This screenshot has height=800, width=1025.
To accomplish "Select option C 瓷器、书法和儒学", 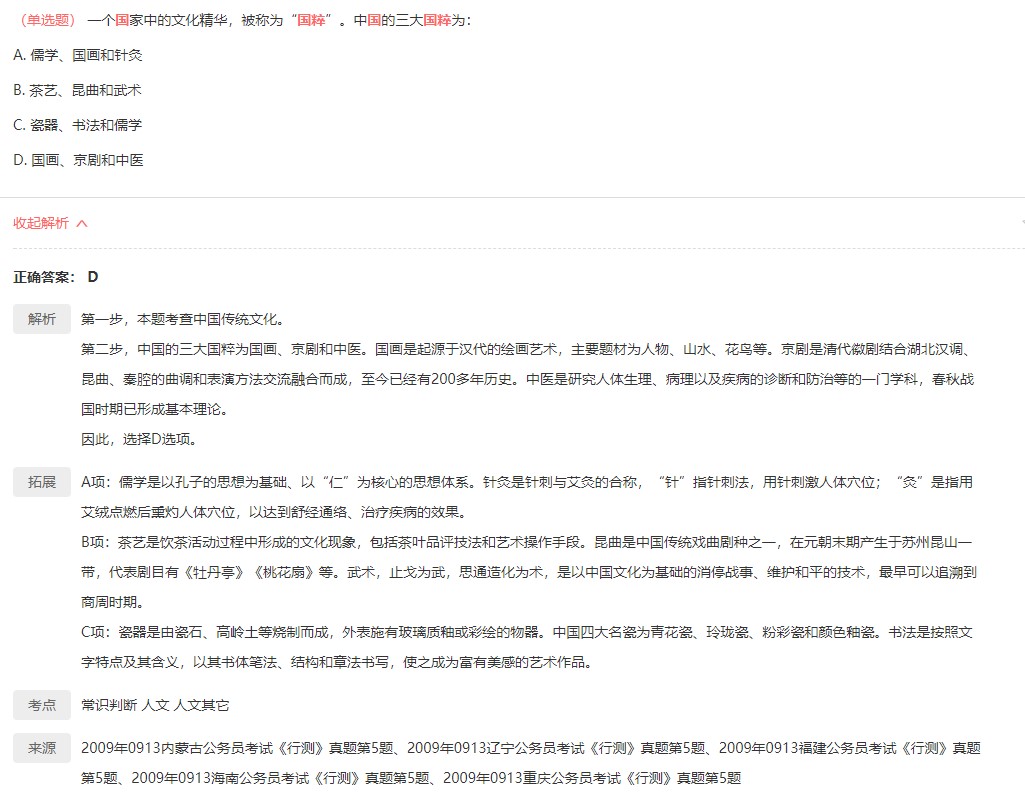I will tap(78, 125).
